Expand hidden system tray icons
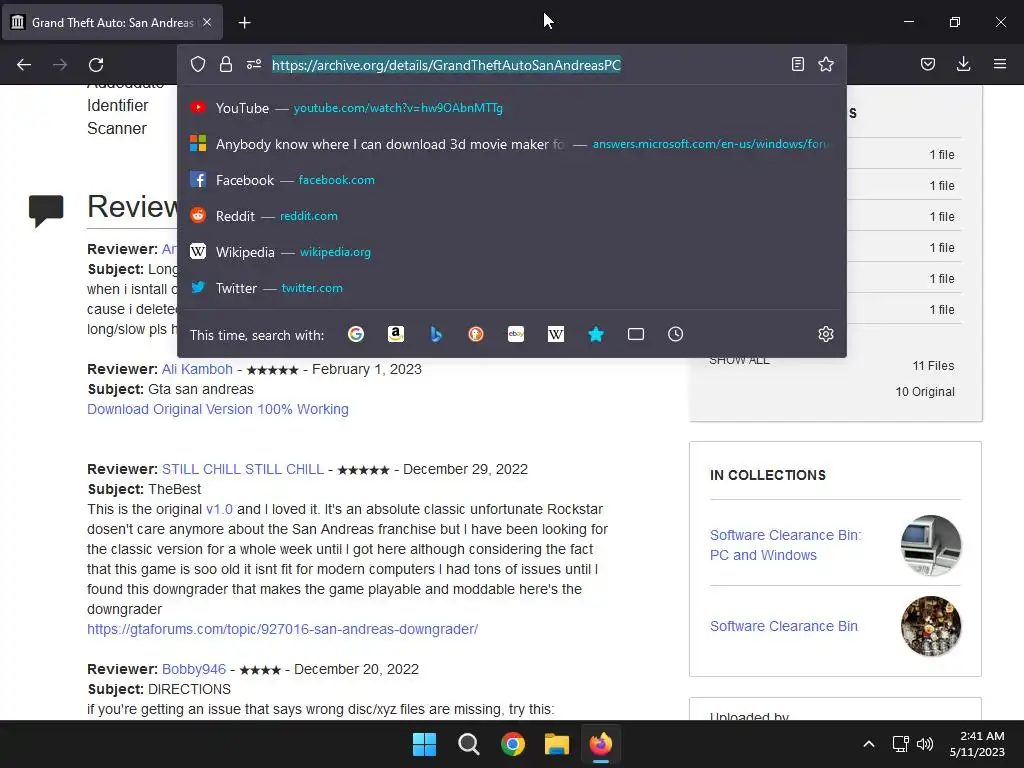The height and width of the screenshot is (768, 1024). point(869,744)
